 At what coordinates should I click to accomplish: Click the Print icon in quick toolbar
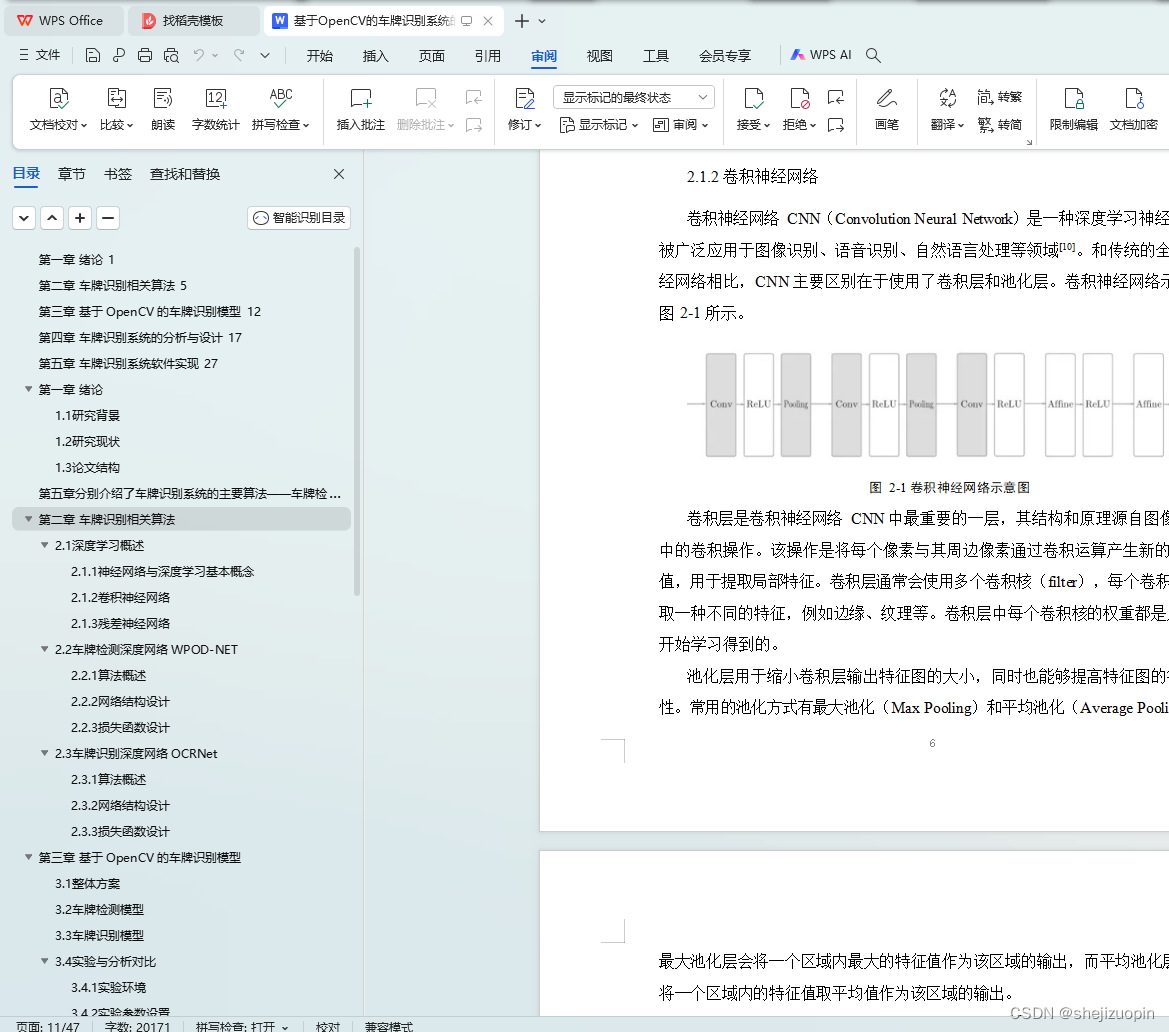pos(145,55)
